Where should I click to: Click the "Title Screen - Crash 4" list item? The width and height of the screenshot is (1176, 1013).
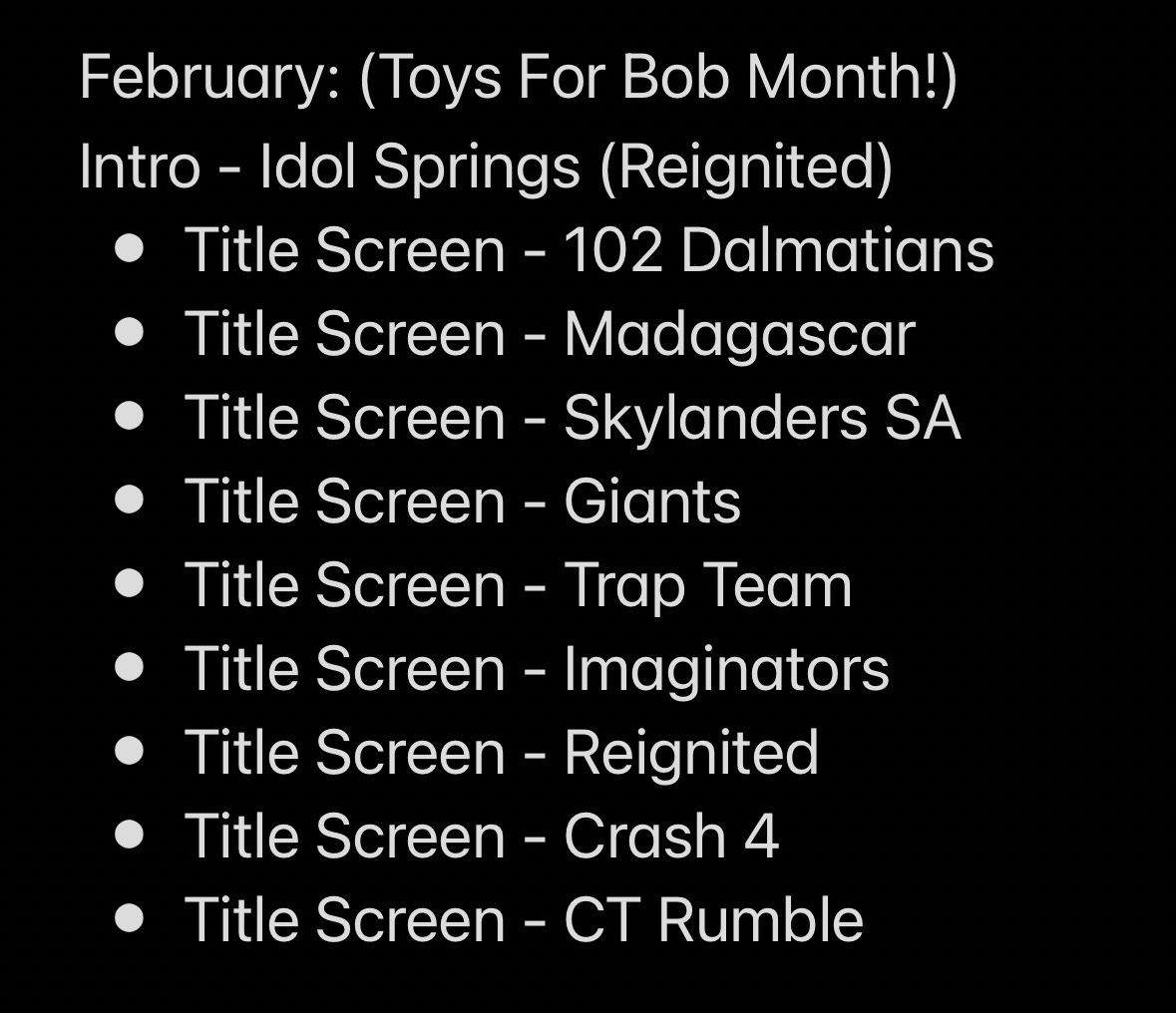click(x=481, y=836)
